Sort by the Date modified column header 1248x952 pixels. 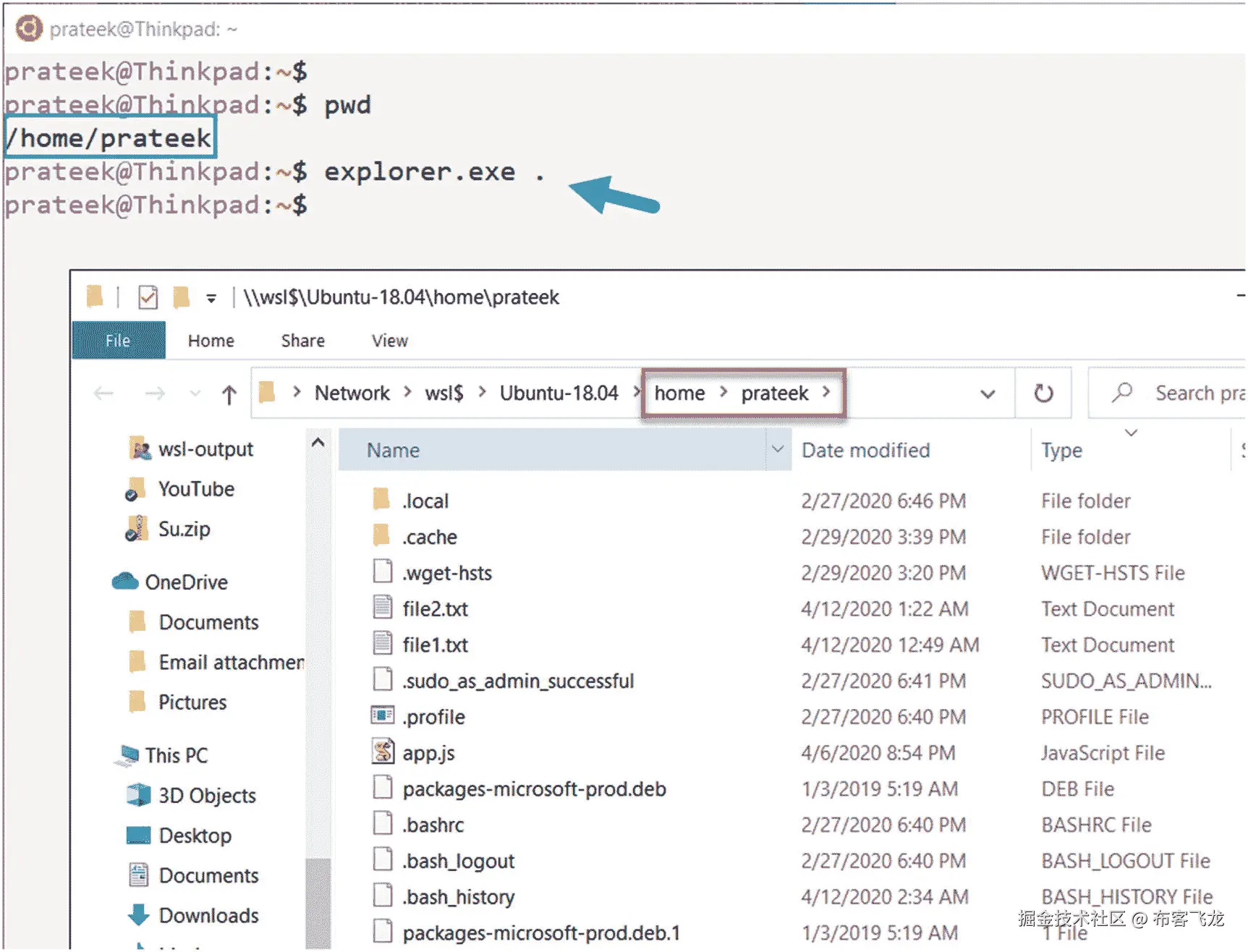pyautogui.click(x=865, y=450)
